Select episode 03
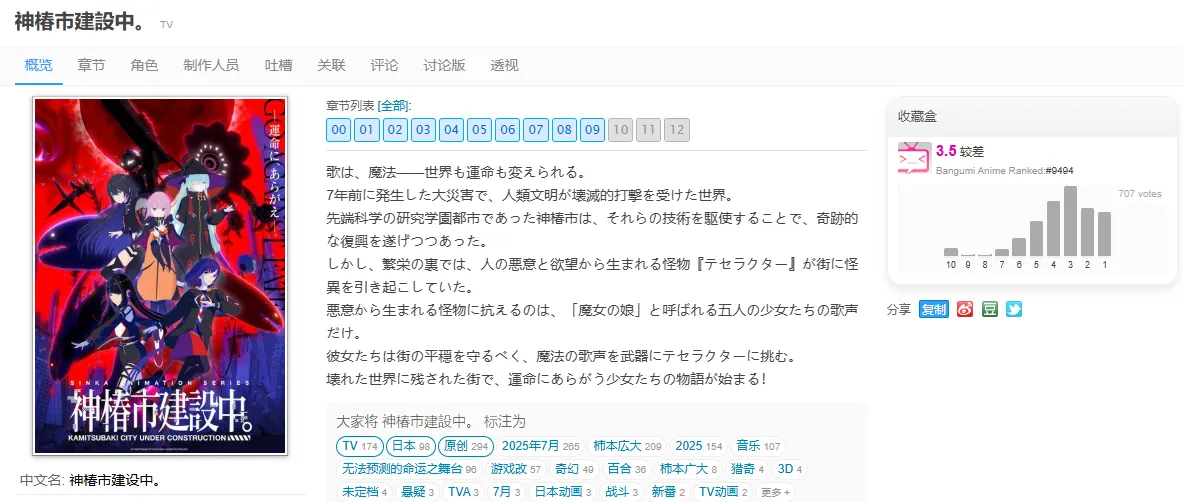The height and width of the screenshot is (502, 1183). click(423, 130)
